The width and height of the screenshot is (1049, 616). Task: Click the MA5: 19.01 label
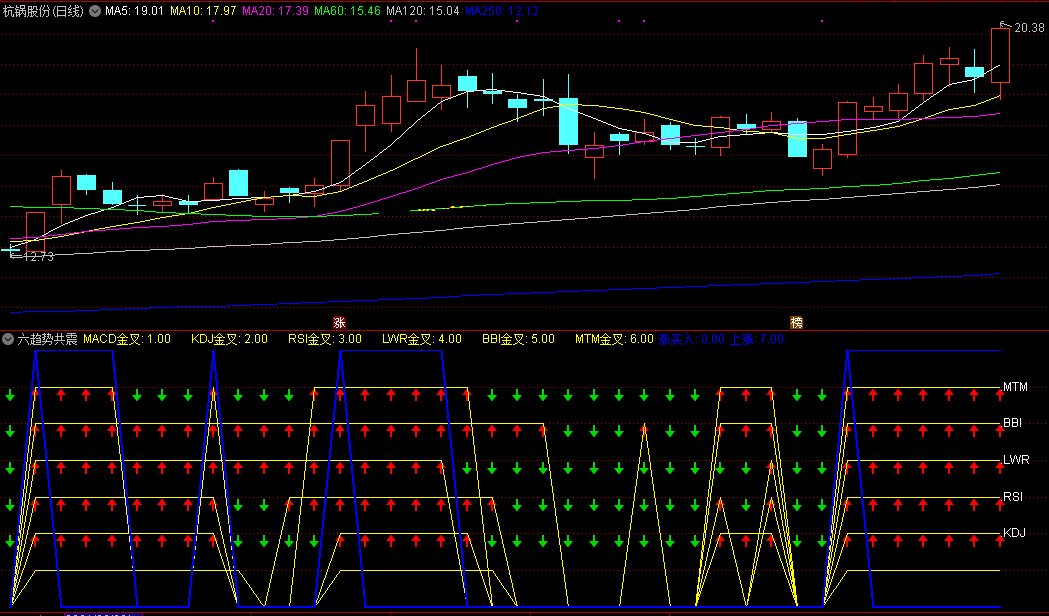[134, 11]
